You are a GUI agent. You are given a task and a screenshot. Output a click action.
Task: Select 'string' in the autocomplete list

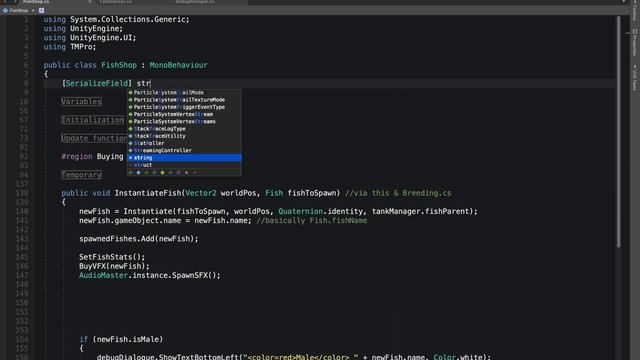coord(184,158)
